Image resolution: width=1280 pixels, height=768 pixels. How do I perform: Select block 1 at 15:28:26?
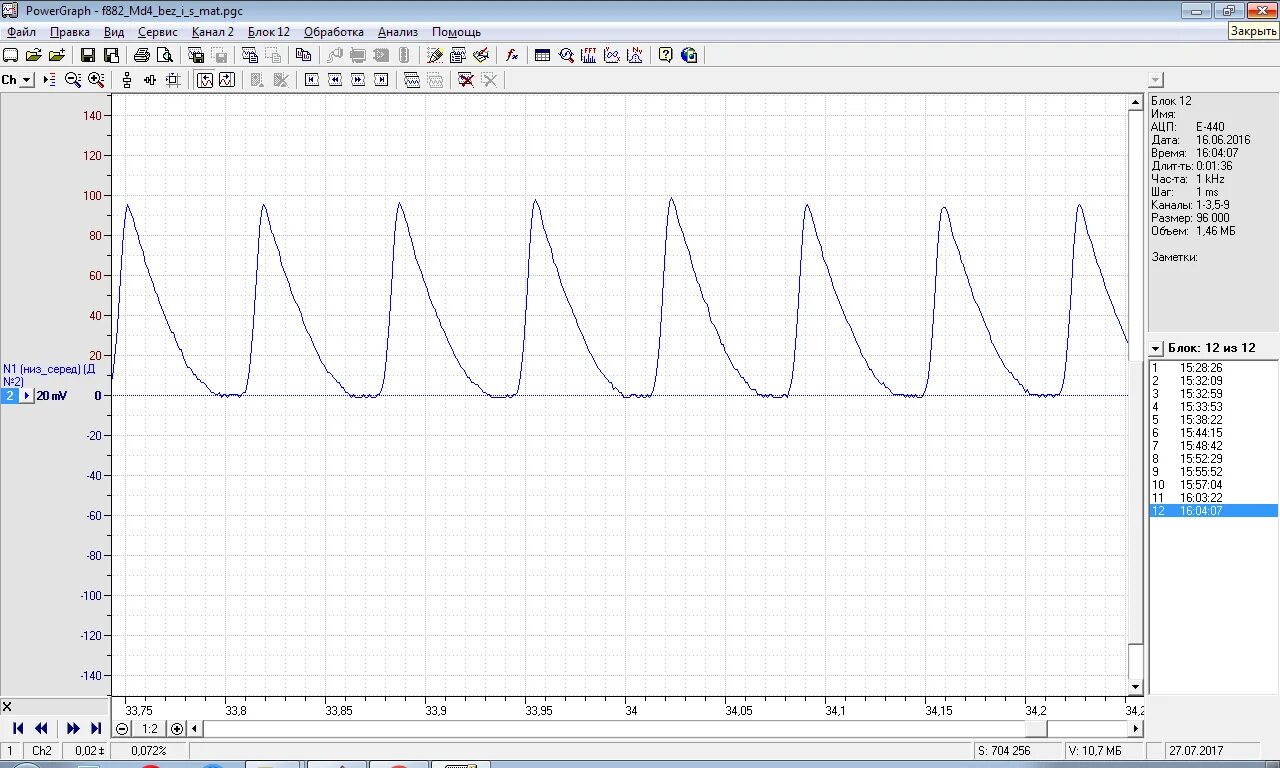pyautogui.click(x=1213, y=368)
